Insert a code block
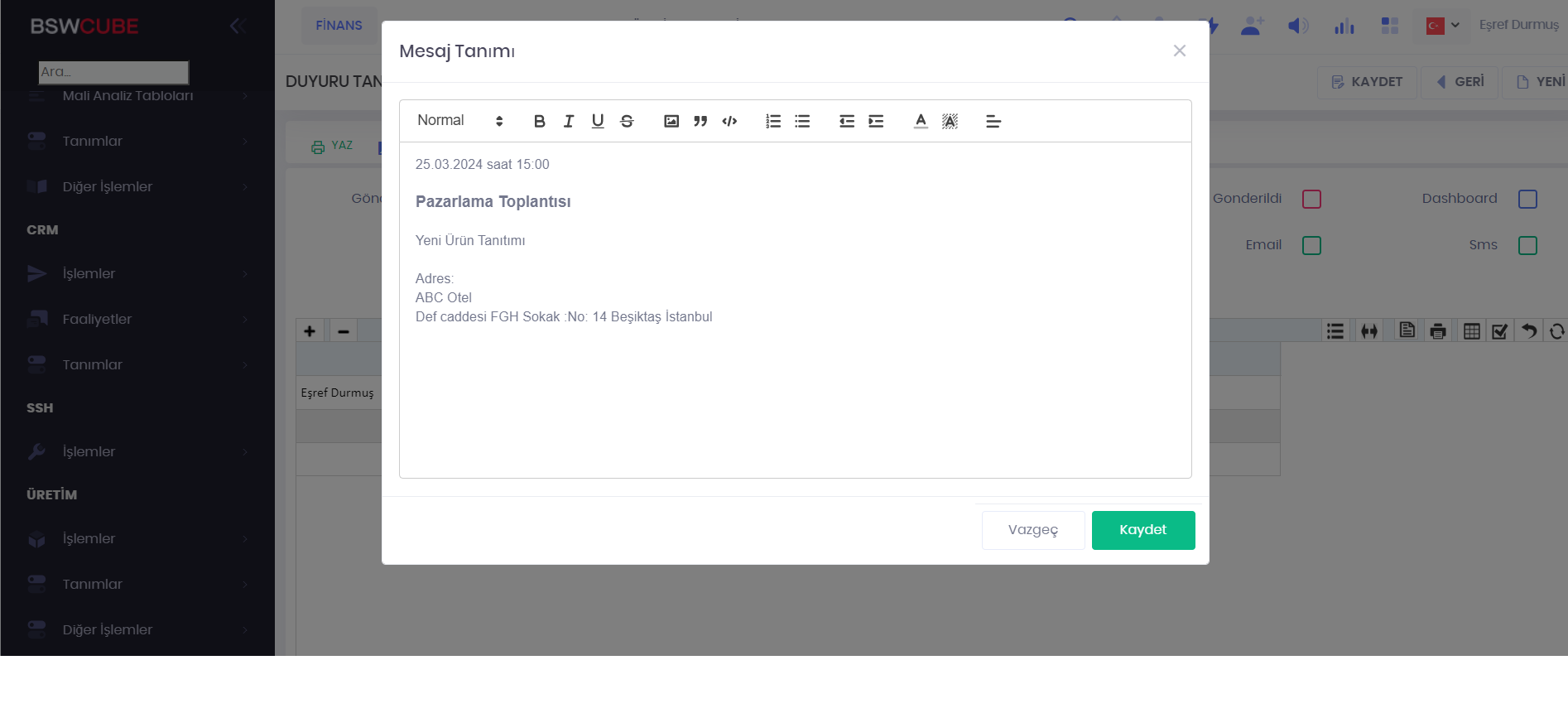This screenshot has width=1568, height=718. [x=729, y=122]
